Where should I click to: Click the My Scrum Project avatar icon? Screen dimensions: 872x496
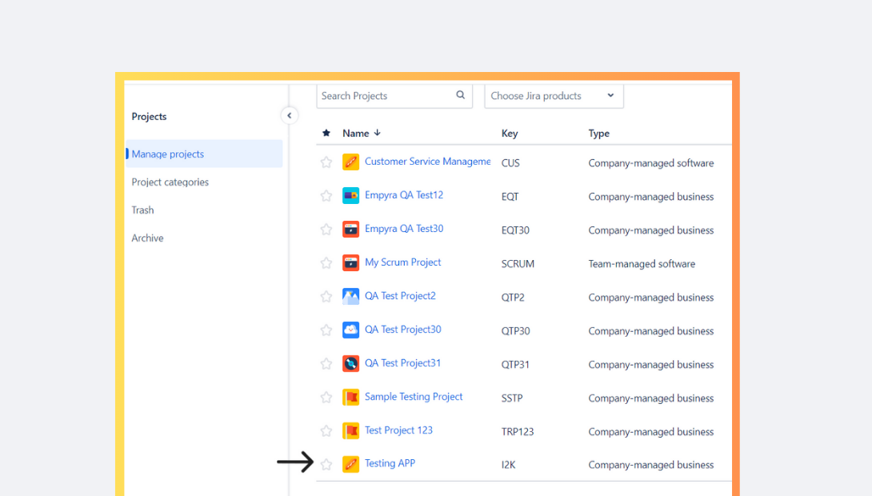tap(350, 263)
